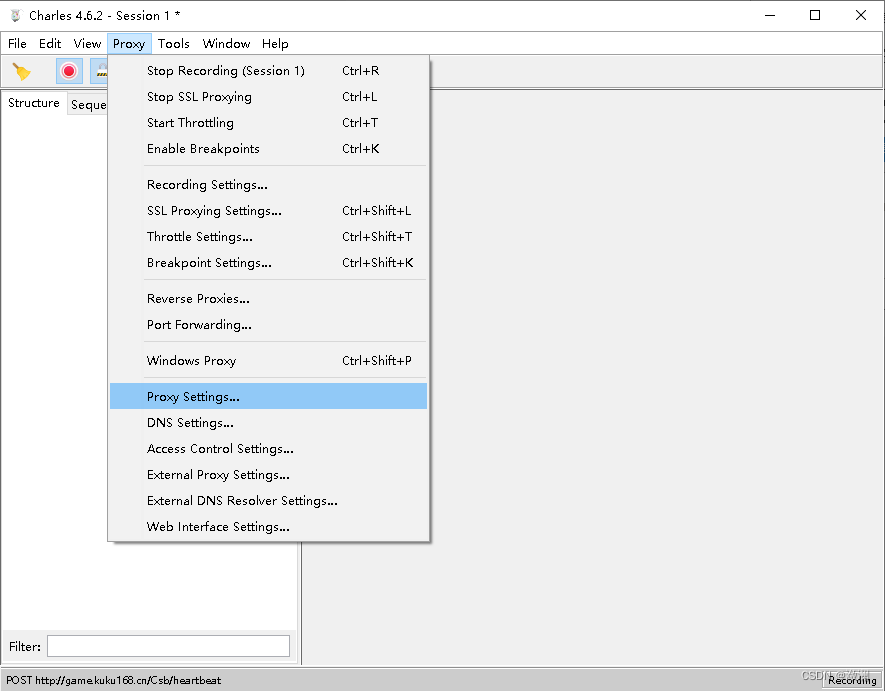The width and height of the screenshot is (885, 691).
Task: Choose Stop Recording (Session 1)
Action: [x=269, y=71]
